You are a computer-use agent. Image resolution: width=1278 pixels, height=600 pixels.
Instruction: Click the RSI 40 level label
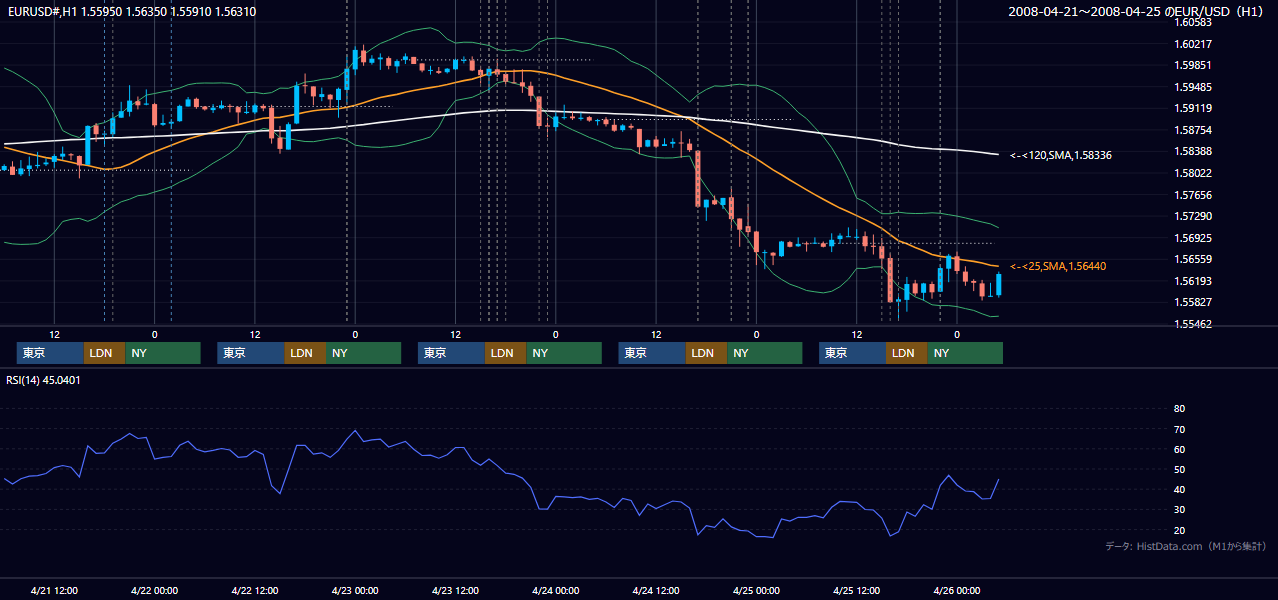[1179, 489]
